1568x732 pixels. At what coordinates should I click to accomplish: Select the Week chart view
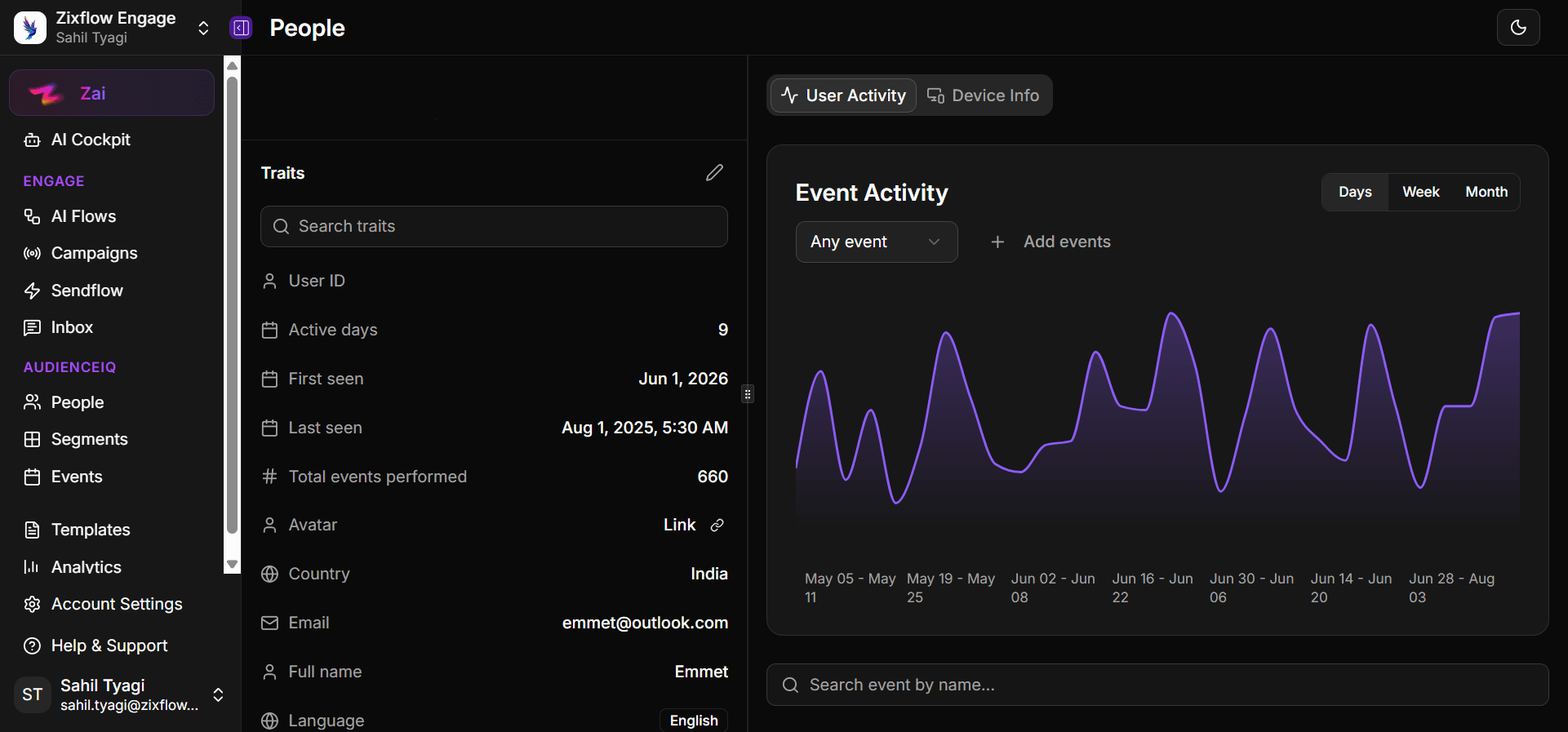[x=1420, y=192]
